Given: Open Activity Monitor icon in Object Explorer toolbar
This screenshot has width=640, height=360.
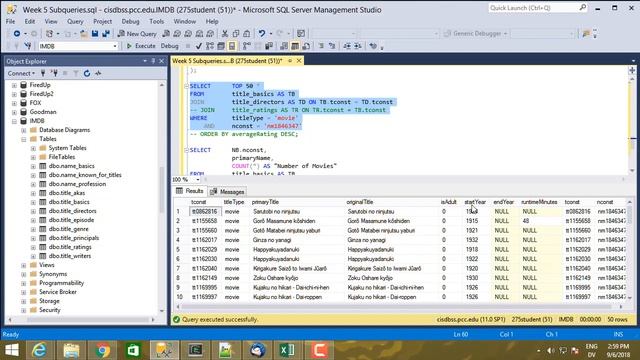Looking at the screenshot, I should 98,73.
